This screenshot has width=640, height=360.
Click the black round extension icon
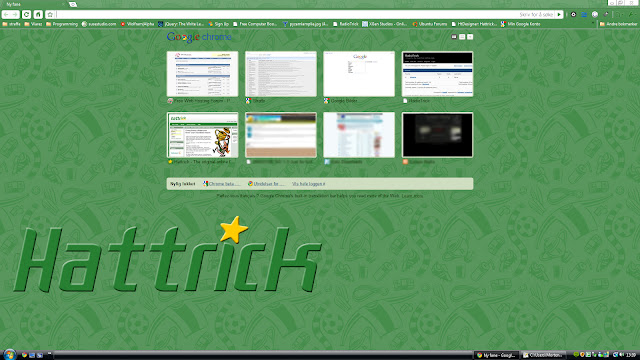coord(573,15)
